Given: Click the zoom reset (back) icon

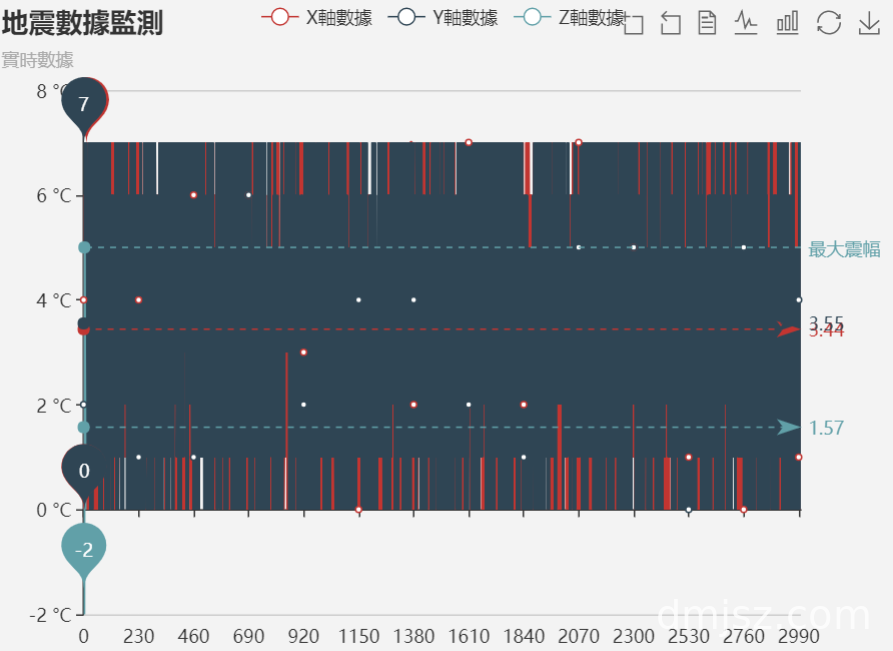Looking at the screenshot, I should pos(671,23).
